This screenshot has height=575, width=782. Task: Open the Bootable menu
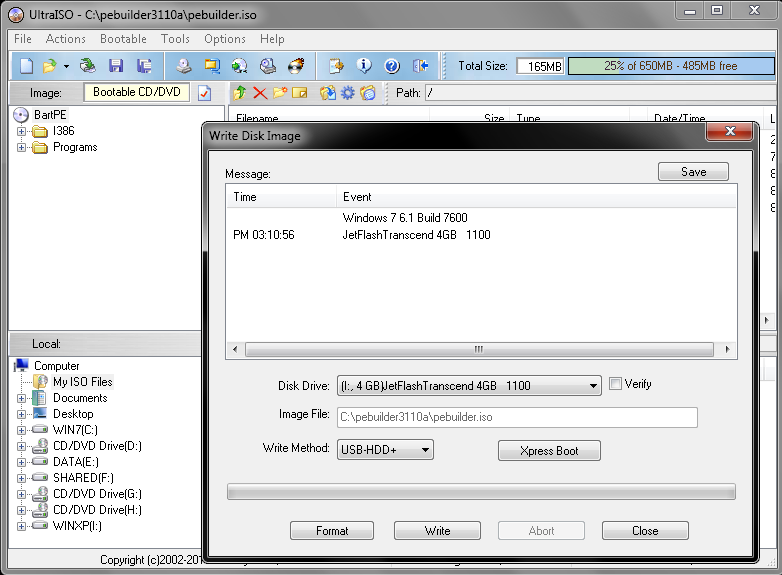point(123,39)
